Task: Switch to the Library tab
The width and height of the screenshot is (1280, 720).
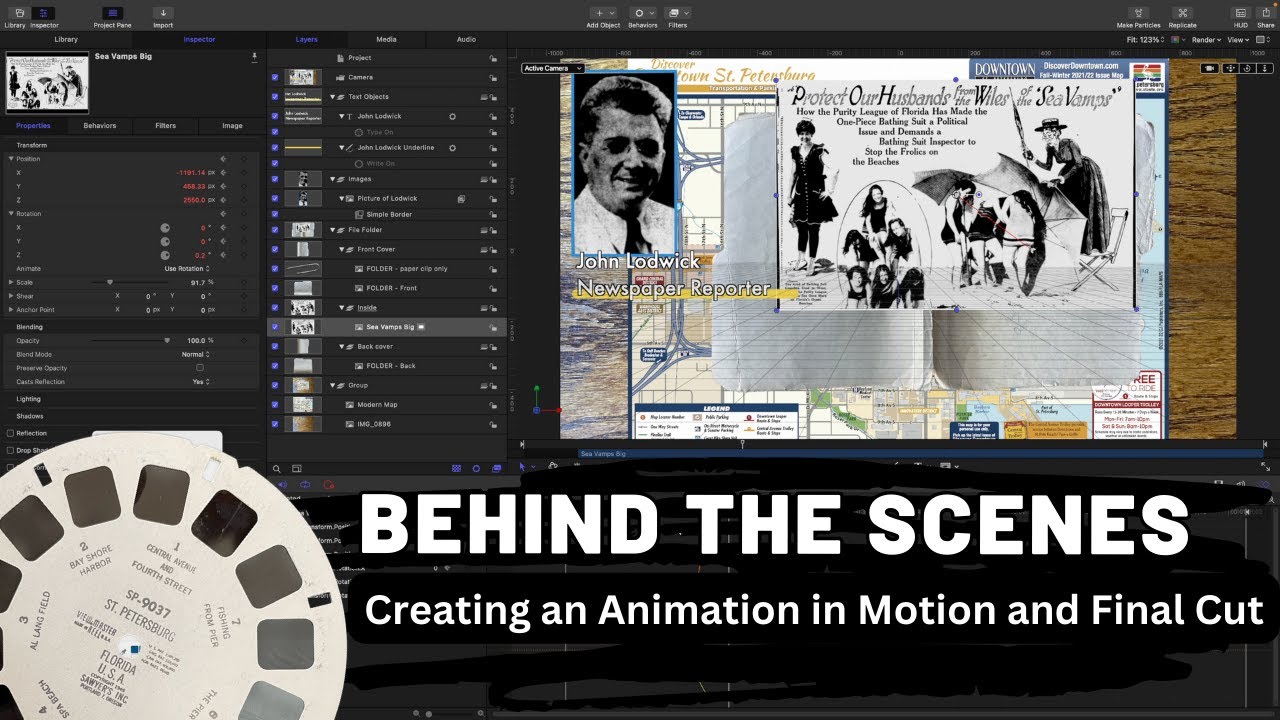Action: tap(66, 39)
